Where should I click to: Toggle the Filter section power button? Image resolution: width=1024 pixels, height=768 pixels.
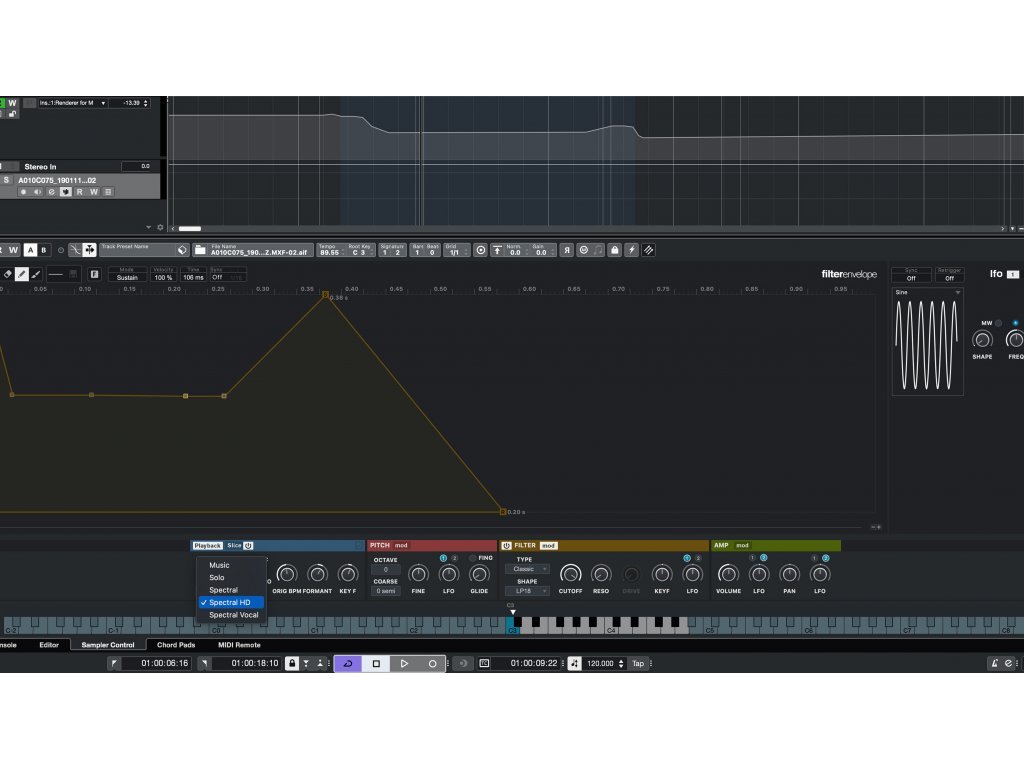[506, 545]
